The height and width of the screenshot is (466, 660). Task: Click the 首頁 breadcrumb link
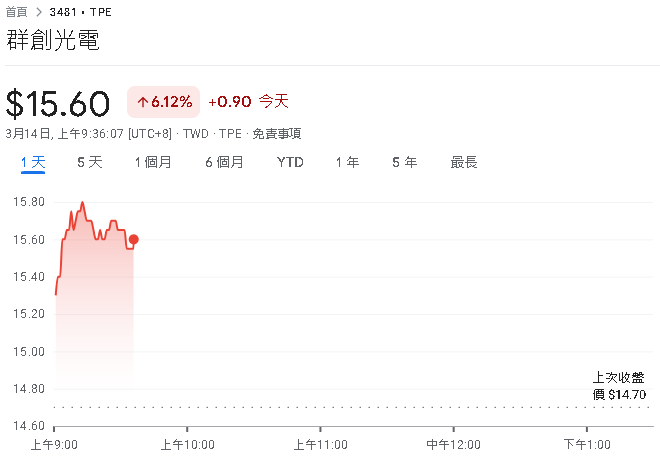(x=19, y=12)
